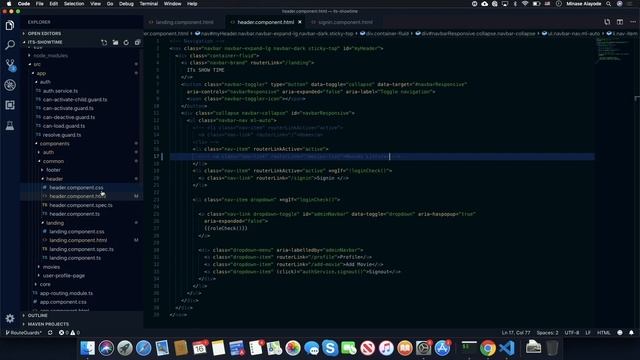Open the Explorer view in activity bar
640x360 pixels.
click(x=10, y=26)
